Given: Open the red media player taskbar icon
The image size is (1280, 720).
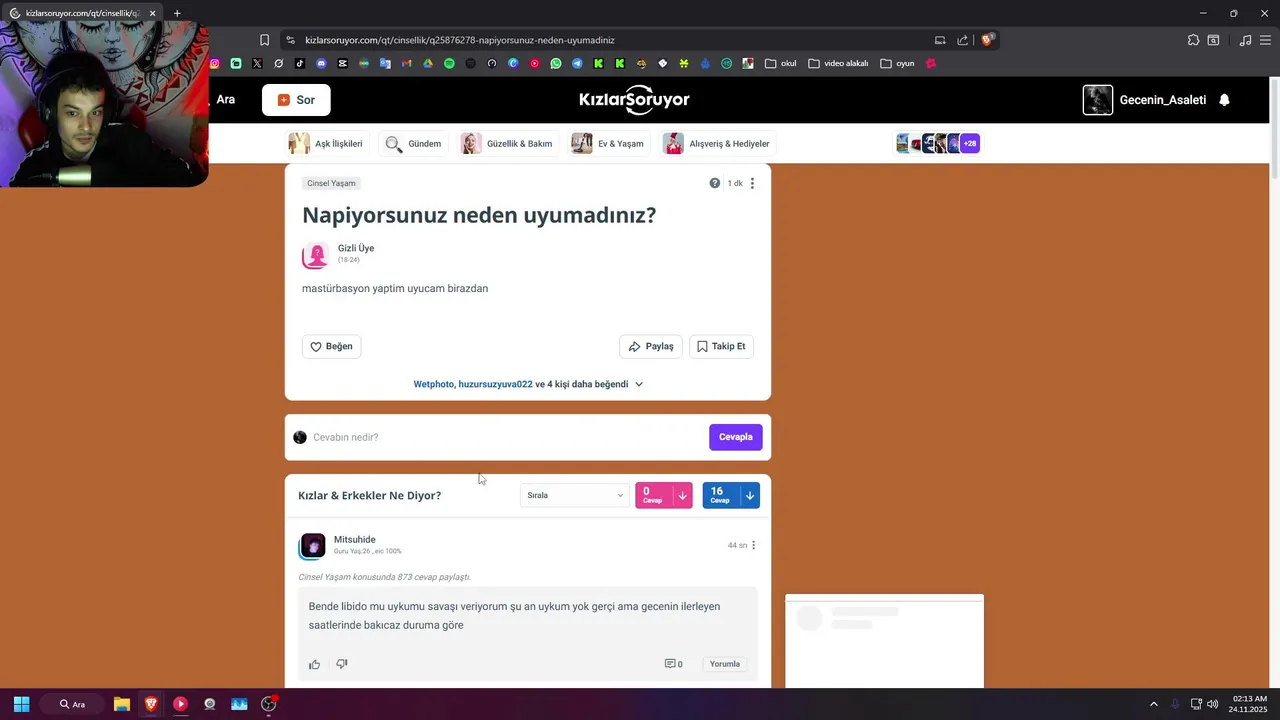Looking at the screenshot, I should pyautogui.click(x=180, y=704).
